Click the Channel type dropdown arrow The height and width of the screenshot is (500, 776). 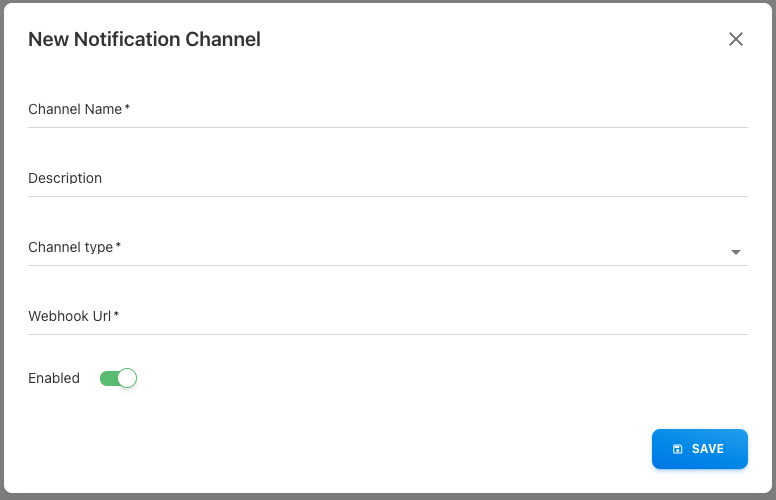(x=736, y=252)
